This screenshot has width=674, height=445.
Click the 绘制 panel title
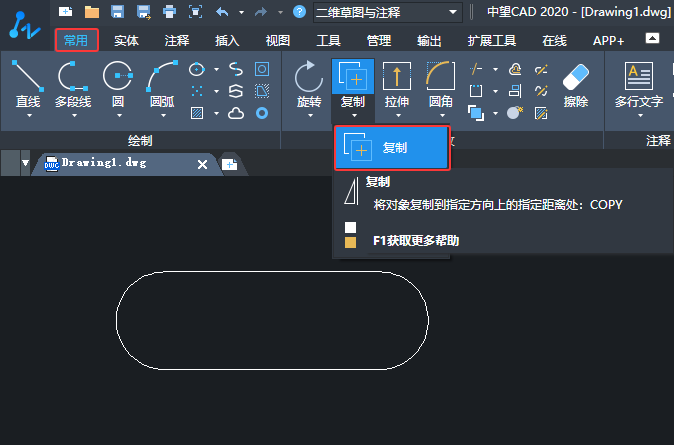point(140,141)
